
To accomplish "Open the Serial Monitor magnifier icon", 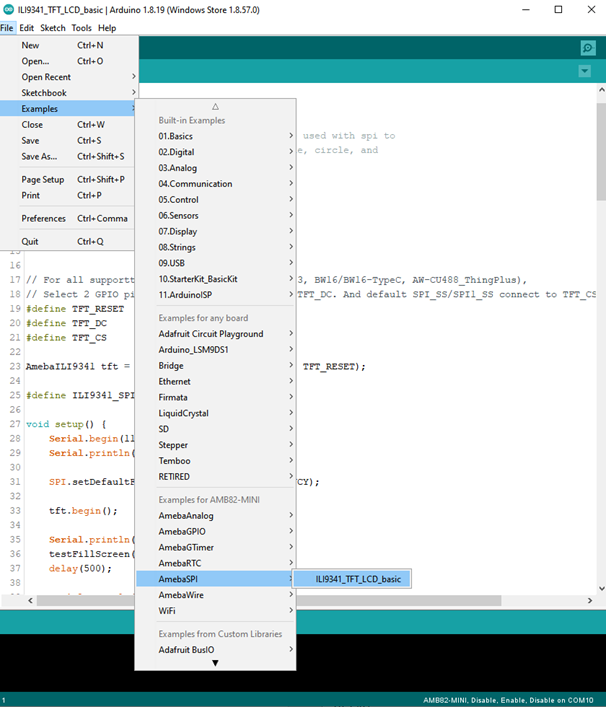I will (587, 48).
